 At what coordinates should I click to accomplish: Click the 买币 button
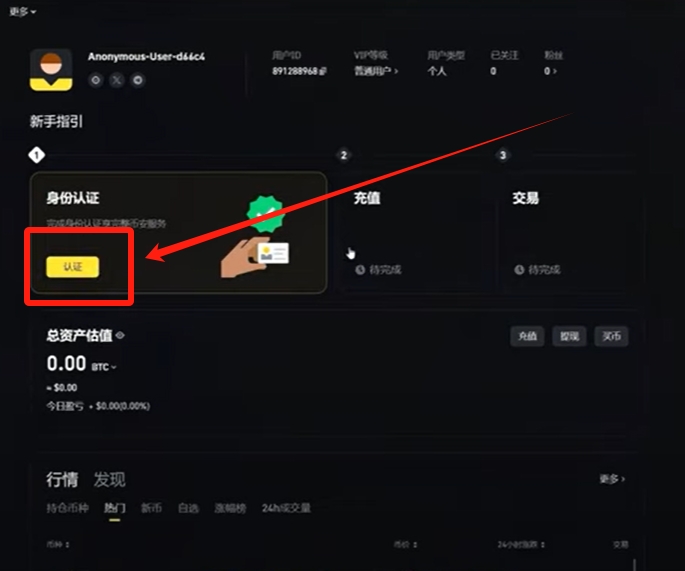(611, 336)
